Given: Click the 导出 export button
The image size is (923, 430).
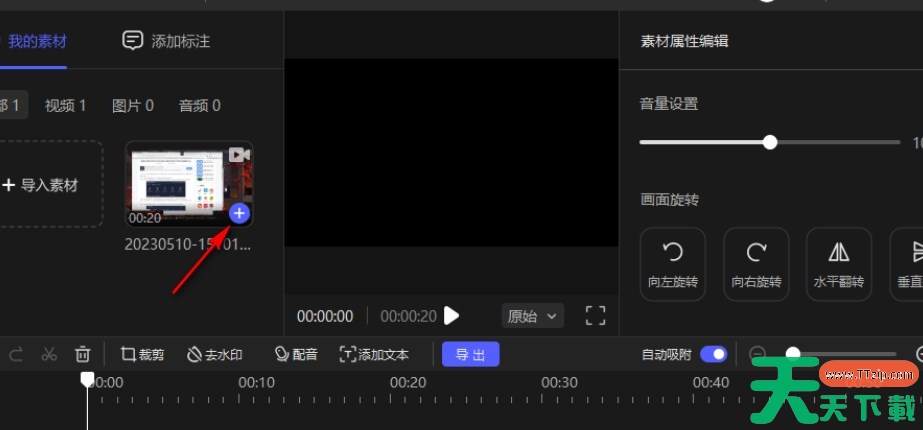Looking at the screenshot, I should point(470,354).
